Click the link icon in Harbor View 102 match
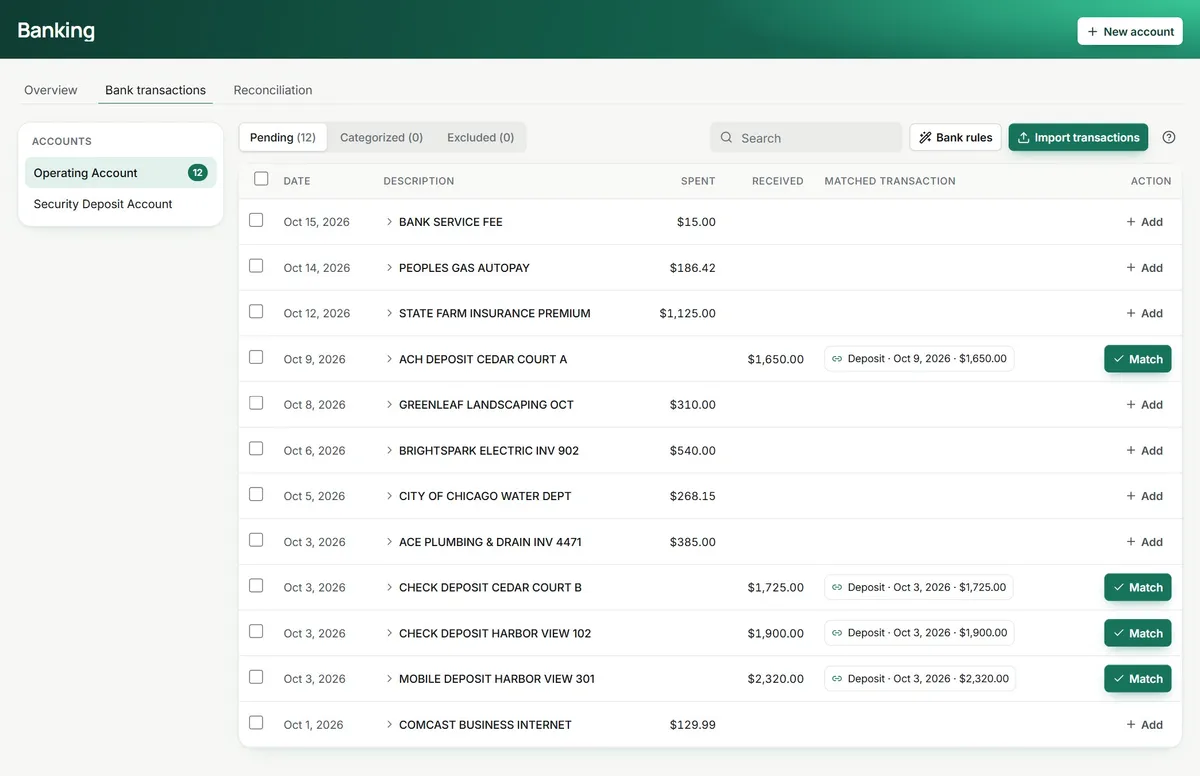Viewport: 1200px width, 776px height. [837, 633]
